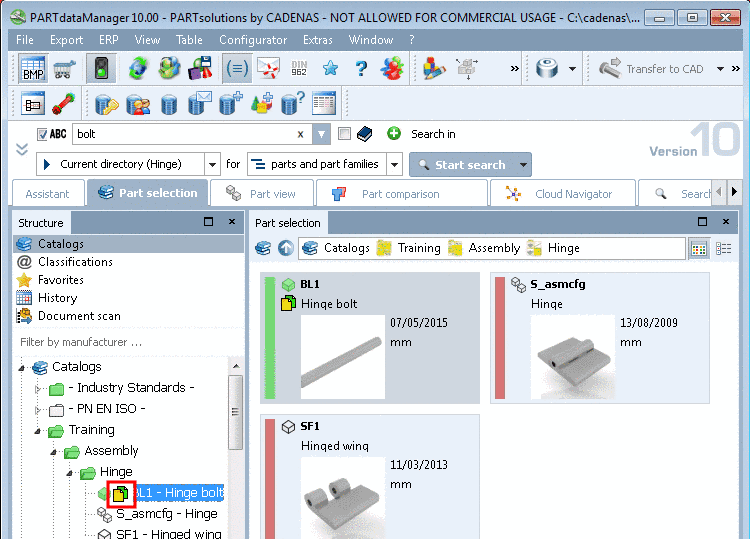Click the red wrench tool icon
750x539 pixels.
64,104
